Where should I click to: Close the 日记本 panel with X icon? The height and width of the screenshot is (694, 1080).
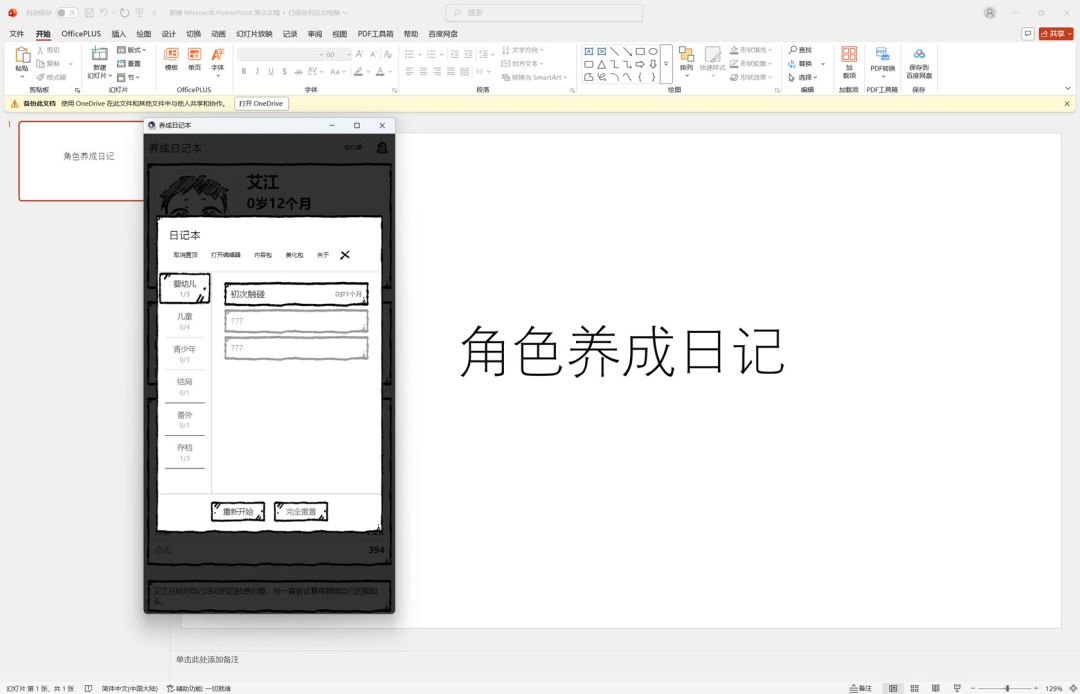coord(345,255)
